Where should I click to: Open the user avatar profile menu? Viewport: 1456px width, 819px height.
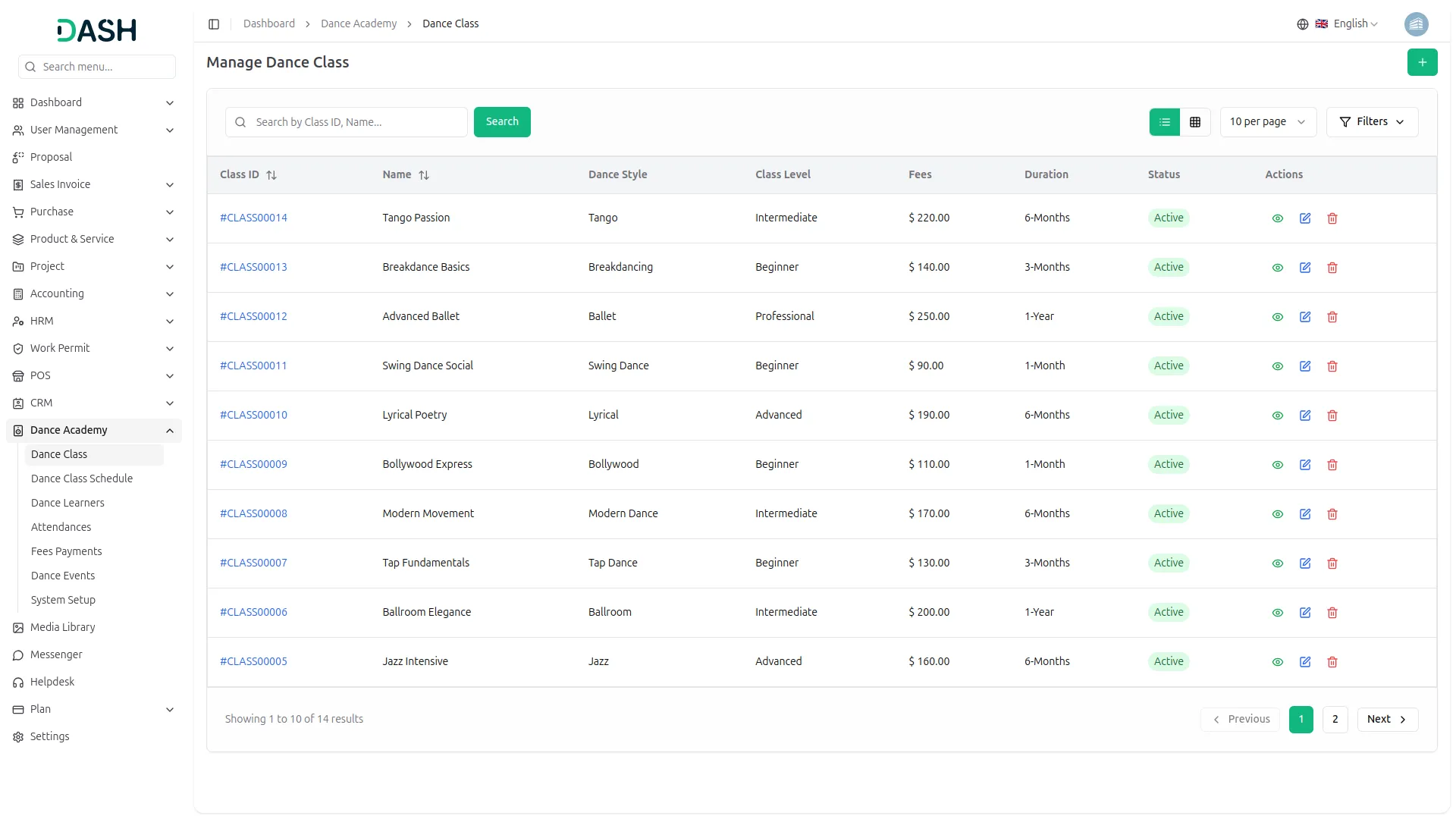point(1416,24)
